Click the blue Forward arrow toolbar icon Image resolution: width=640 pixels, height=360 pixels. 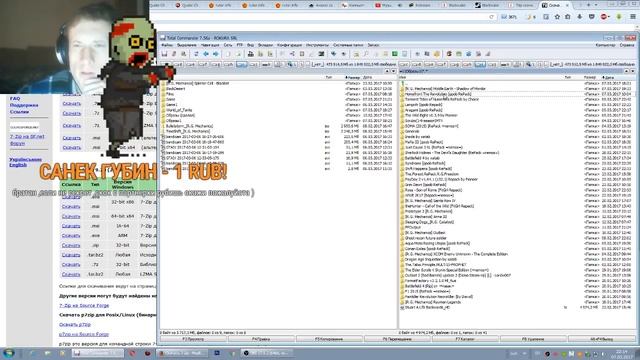[216, 54]
